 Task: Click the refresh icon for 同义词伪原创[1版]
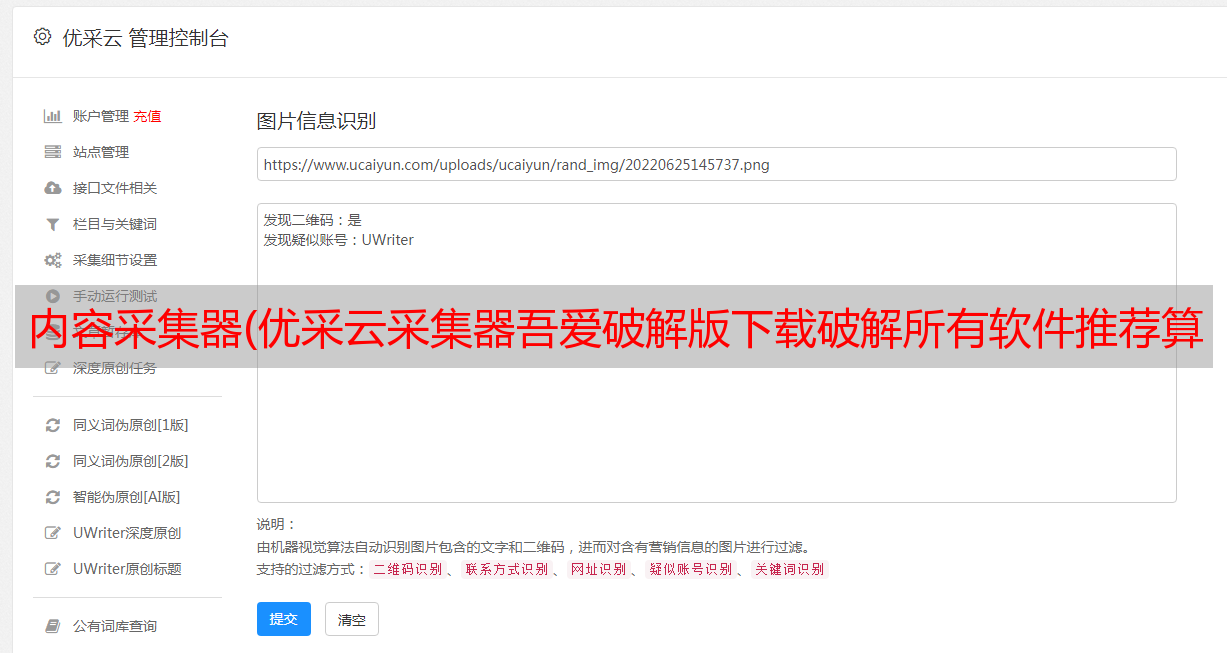click(x=53, y=425)
